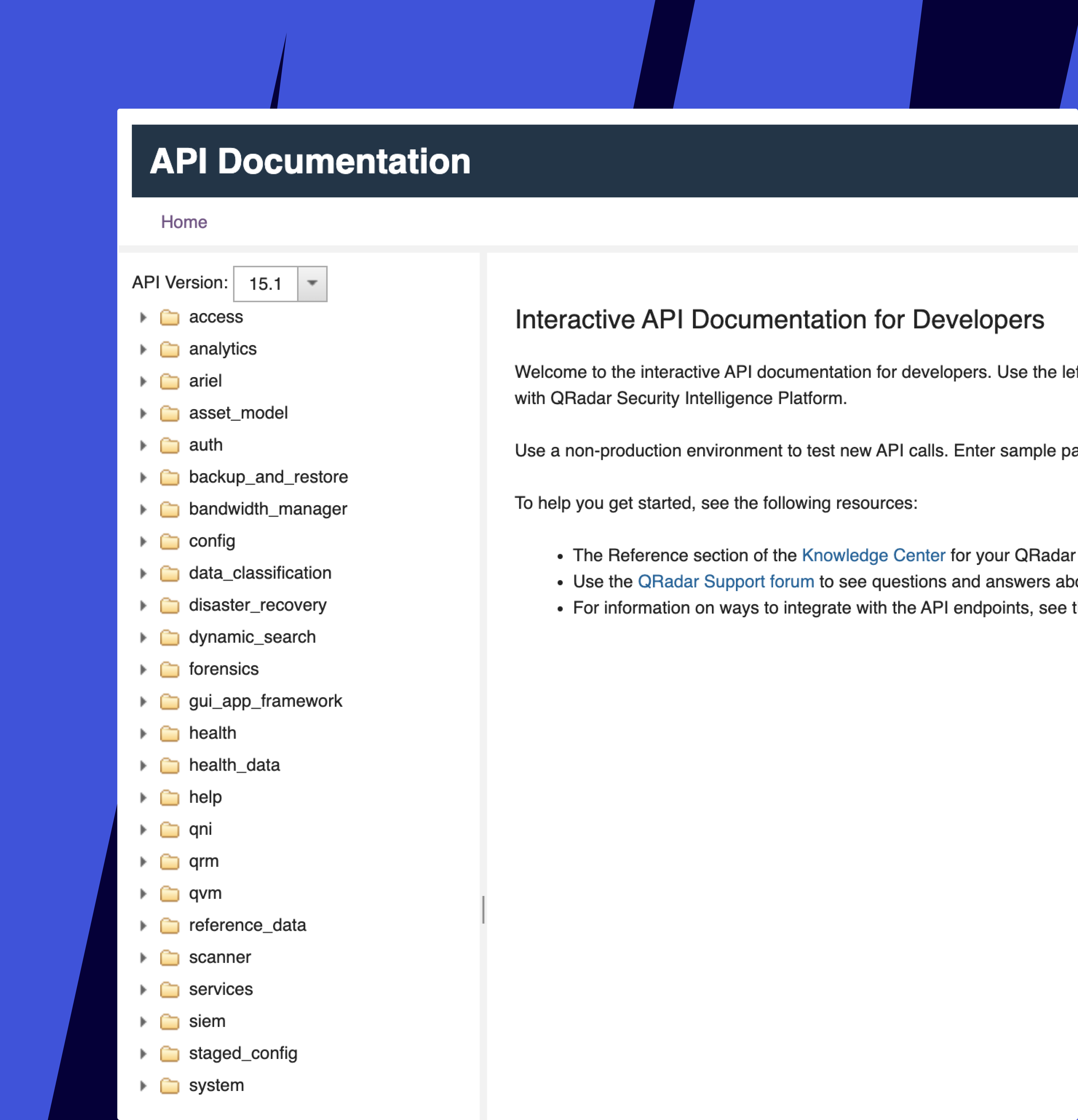
Task: Go to the Home breadcrumb link
Action: 183,222
